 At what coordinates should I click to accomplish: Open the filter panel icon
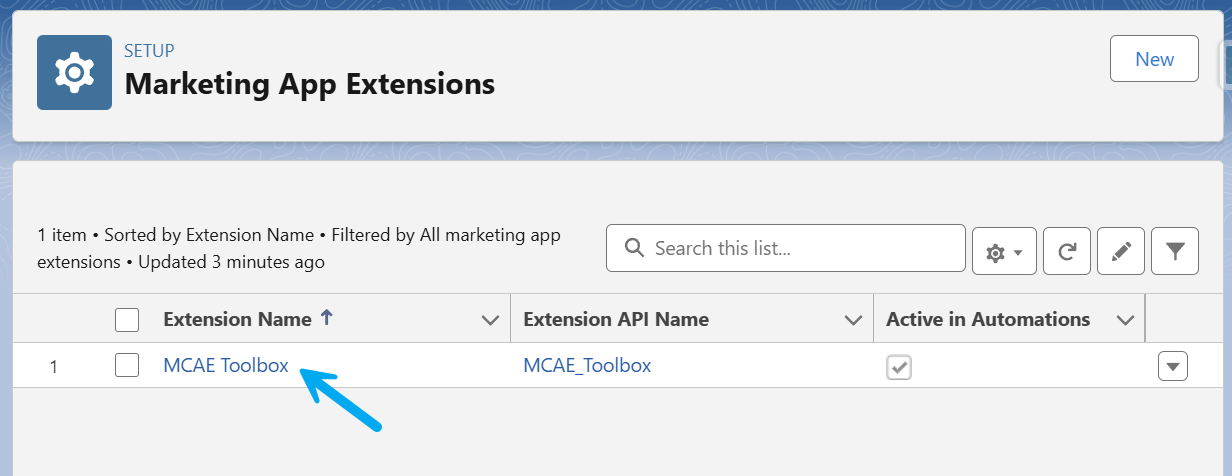click(1175, 252)
